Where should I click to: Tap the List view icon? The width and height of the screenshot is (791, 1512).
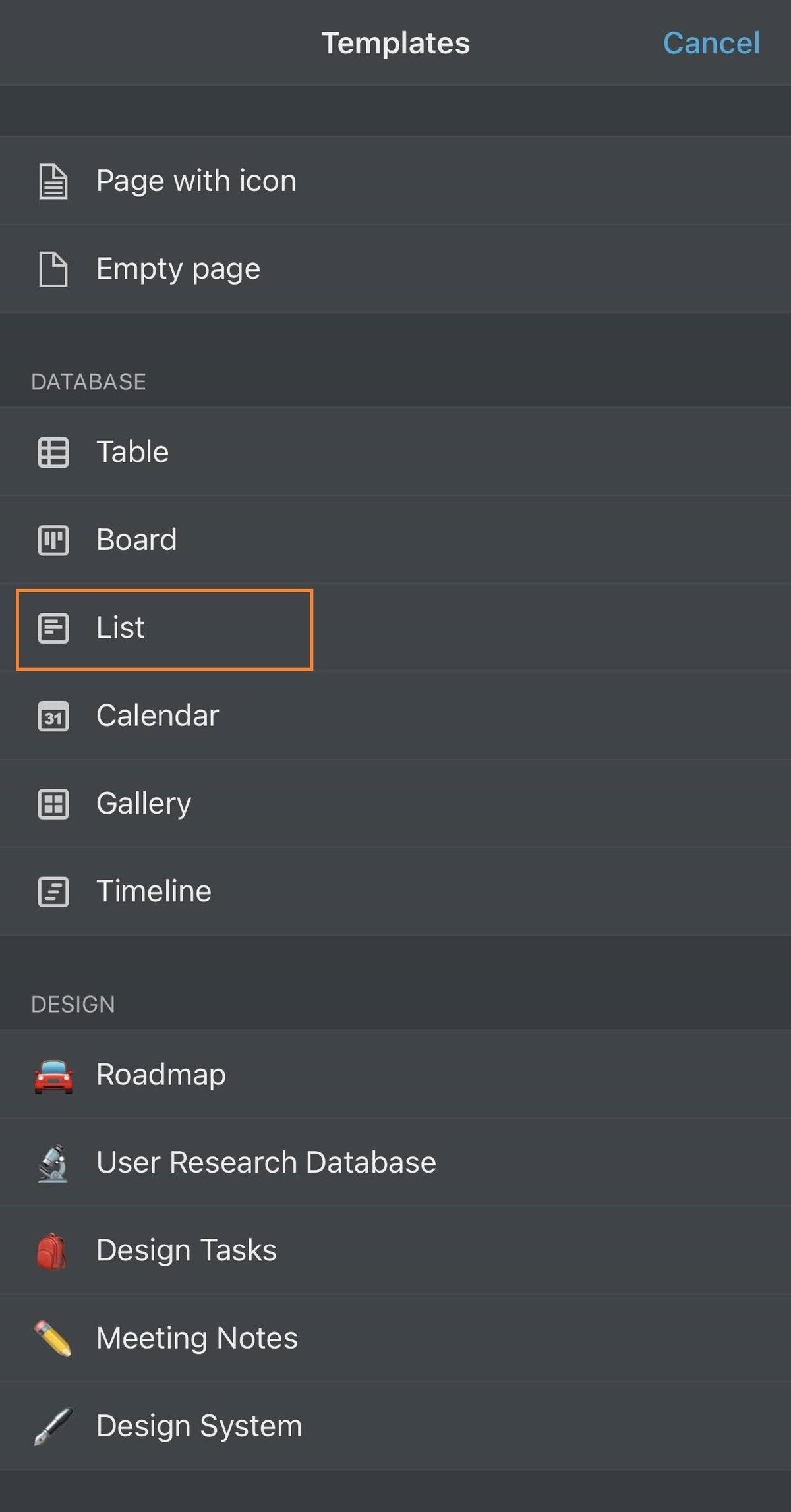[53, 628]
